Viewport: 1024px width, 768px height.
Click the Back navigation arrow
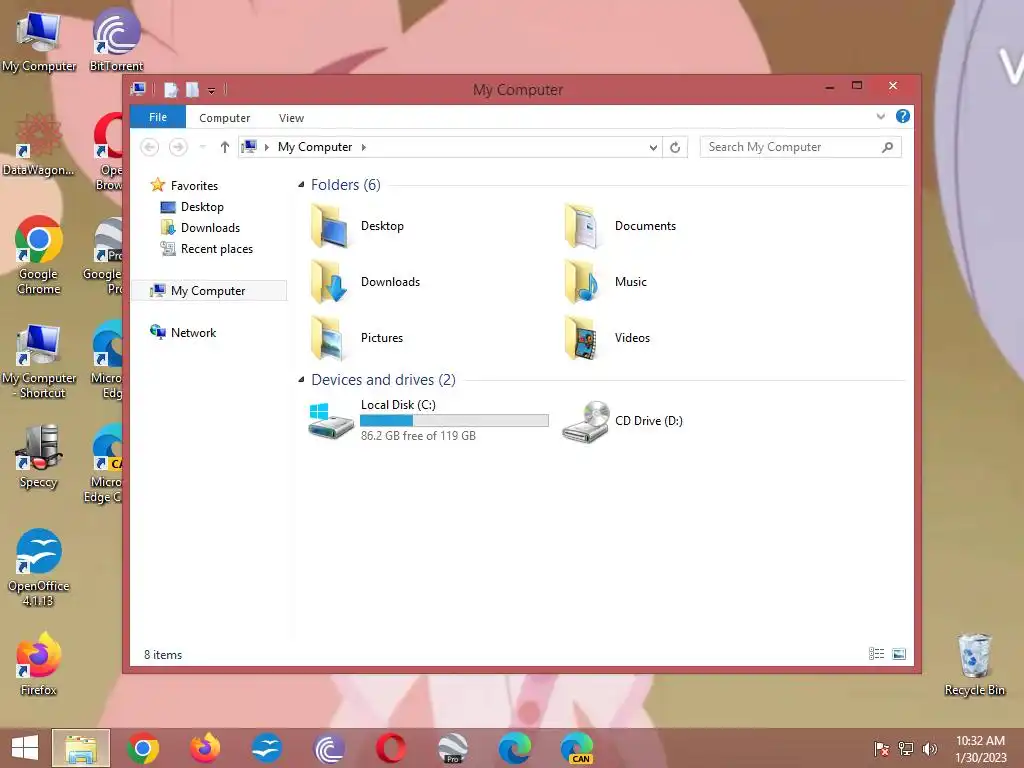[x=150, y=147]
